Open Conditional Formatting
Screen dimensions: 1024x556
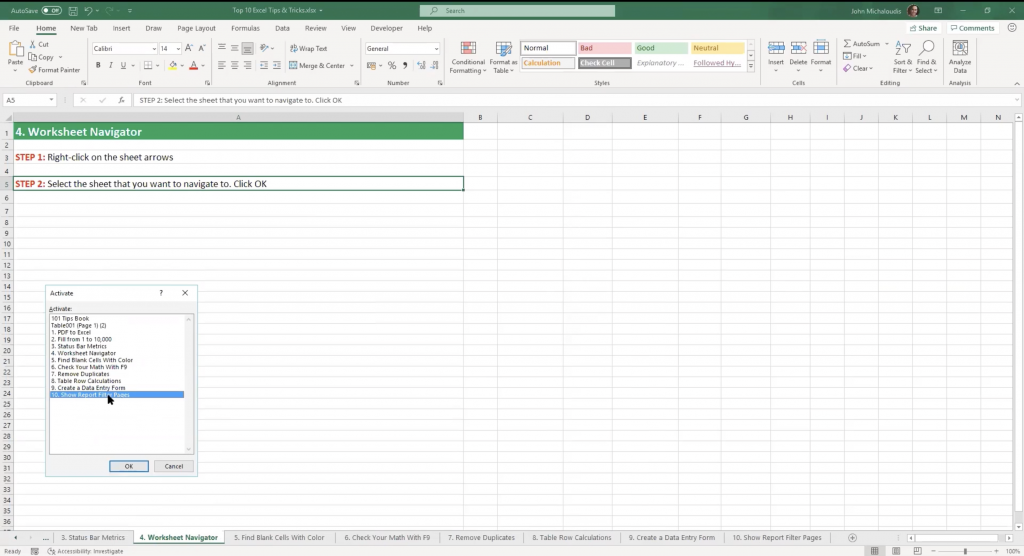[x=468, y=57]
